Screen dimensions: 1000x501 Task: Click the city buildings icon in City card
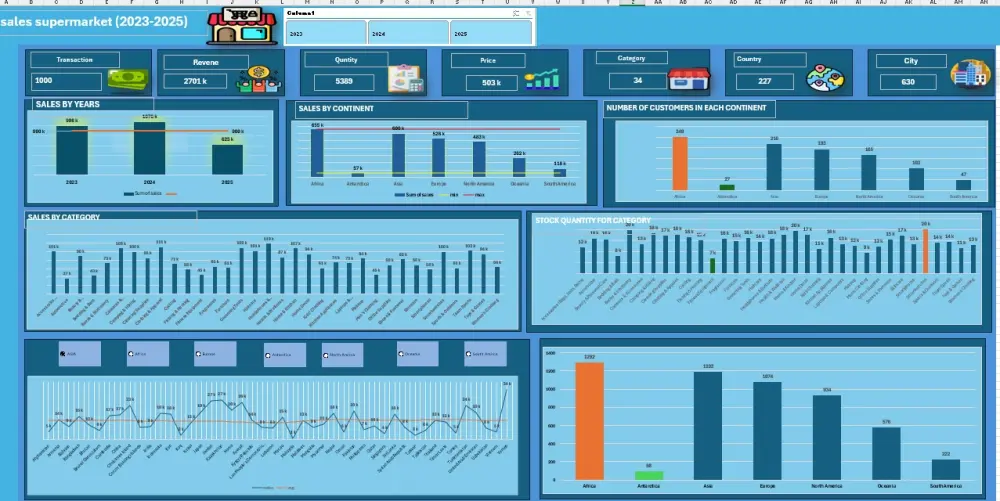[970, 73]
